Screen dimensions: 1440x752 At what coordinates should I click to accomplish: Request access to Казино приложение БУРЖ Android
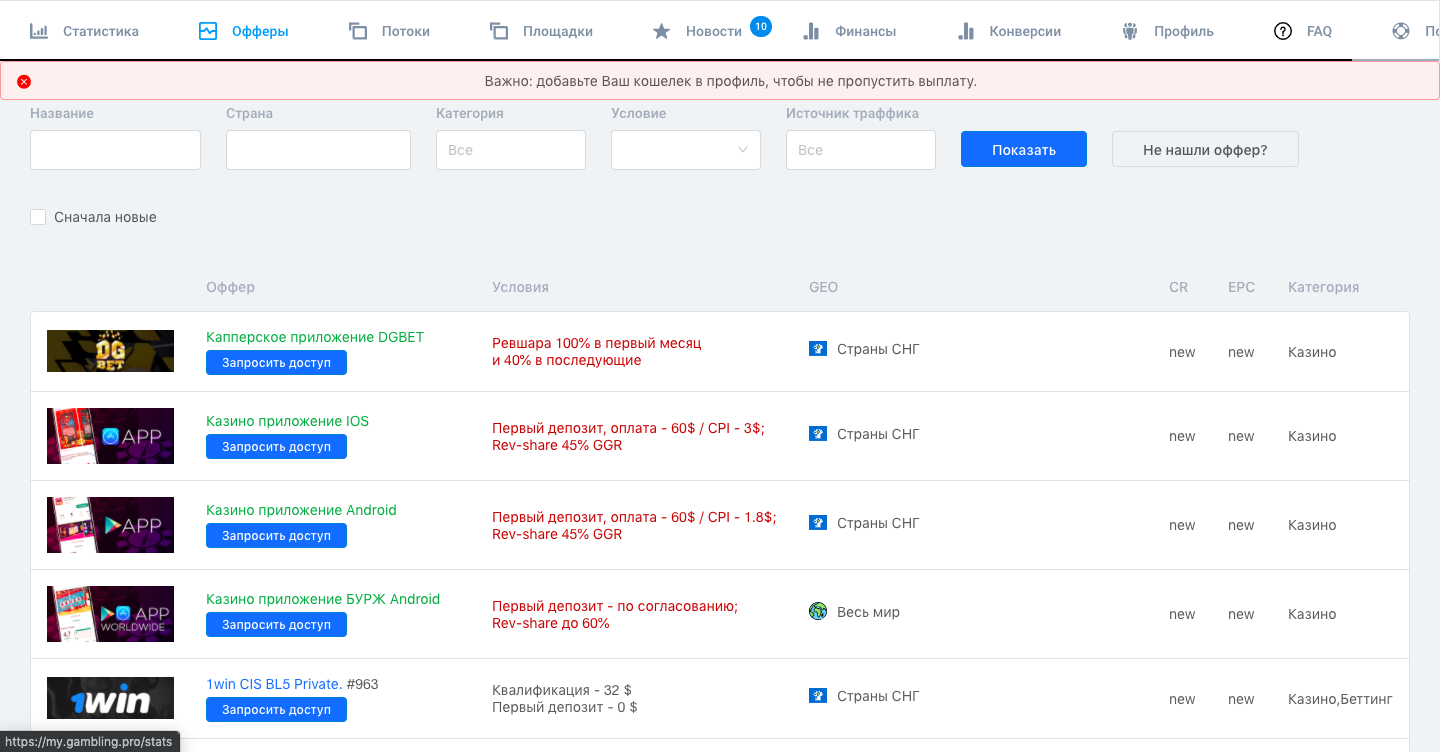(x=276, y=624)
